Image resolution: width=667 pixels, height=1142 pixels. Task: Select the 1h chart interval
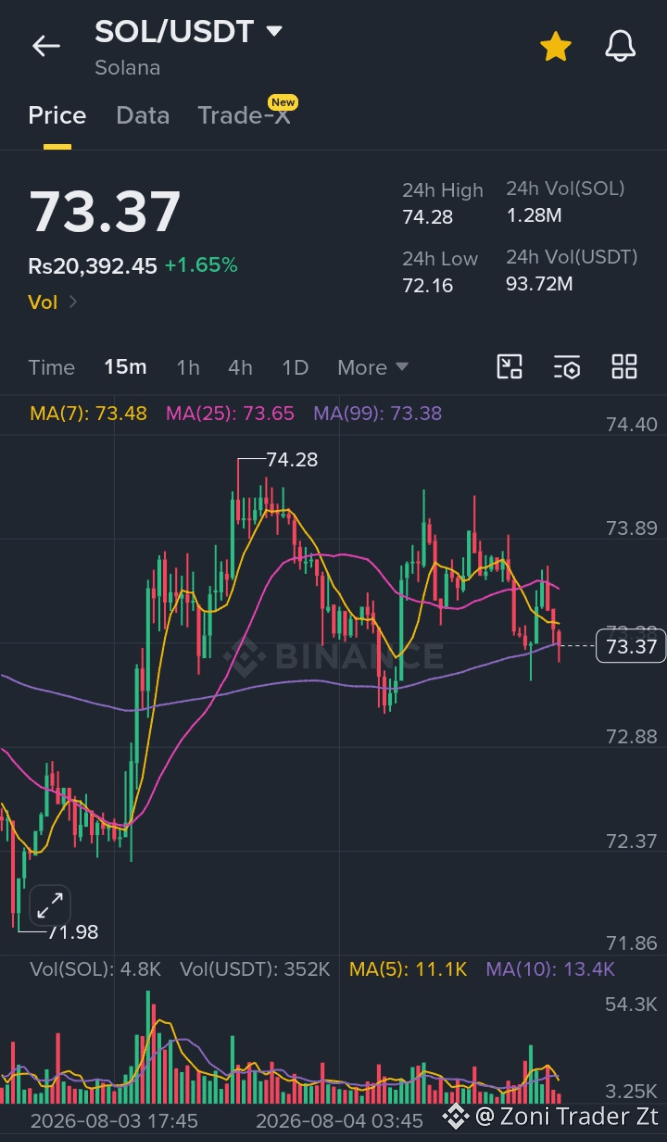[188, 368]
